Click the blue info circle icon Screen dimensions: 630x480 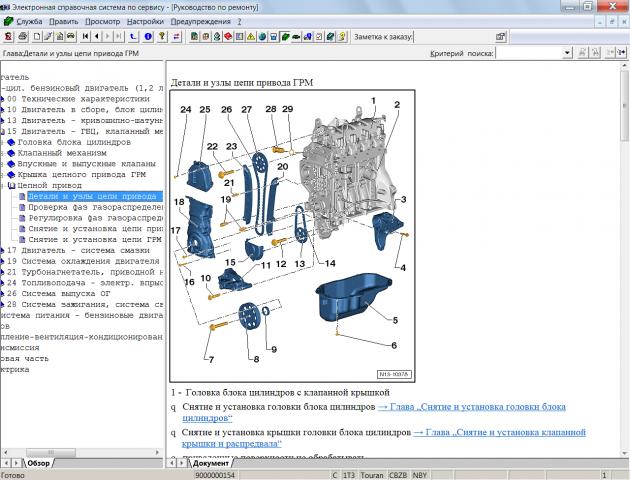[148, 37]
